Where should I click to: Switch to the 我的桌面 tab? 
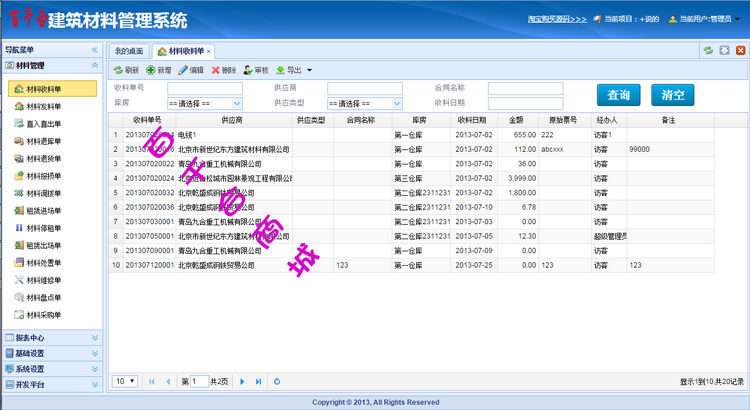129,51
